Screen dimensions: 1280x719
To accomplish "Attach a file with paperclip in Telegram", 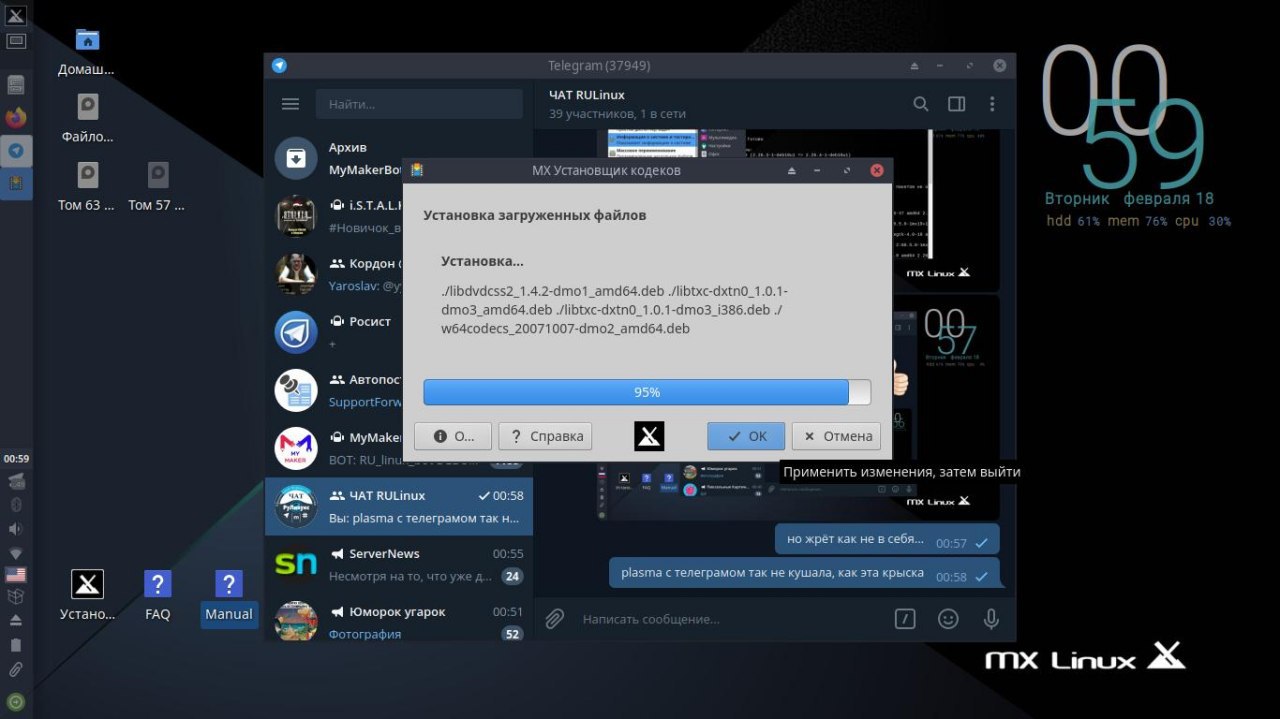I will [x=554, y=619].
